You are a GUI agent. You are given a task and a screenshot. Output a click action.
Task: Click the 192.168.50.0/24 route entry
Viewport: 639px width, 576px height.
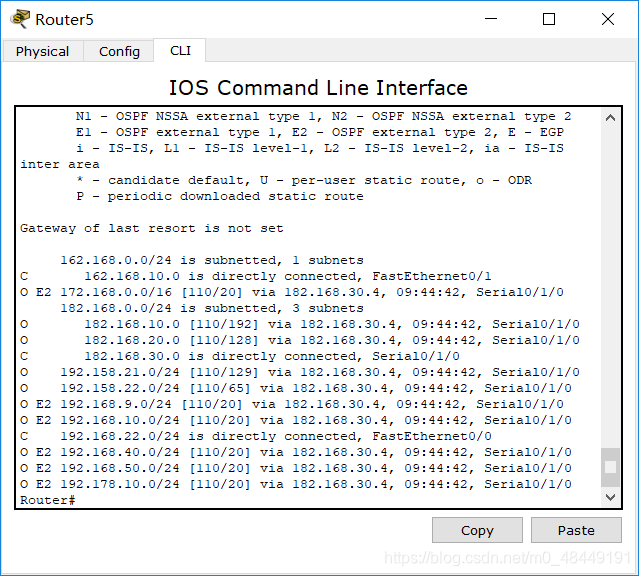[296, 468]
